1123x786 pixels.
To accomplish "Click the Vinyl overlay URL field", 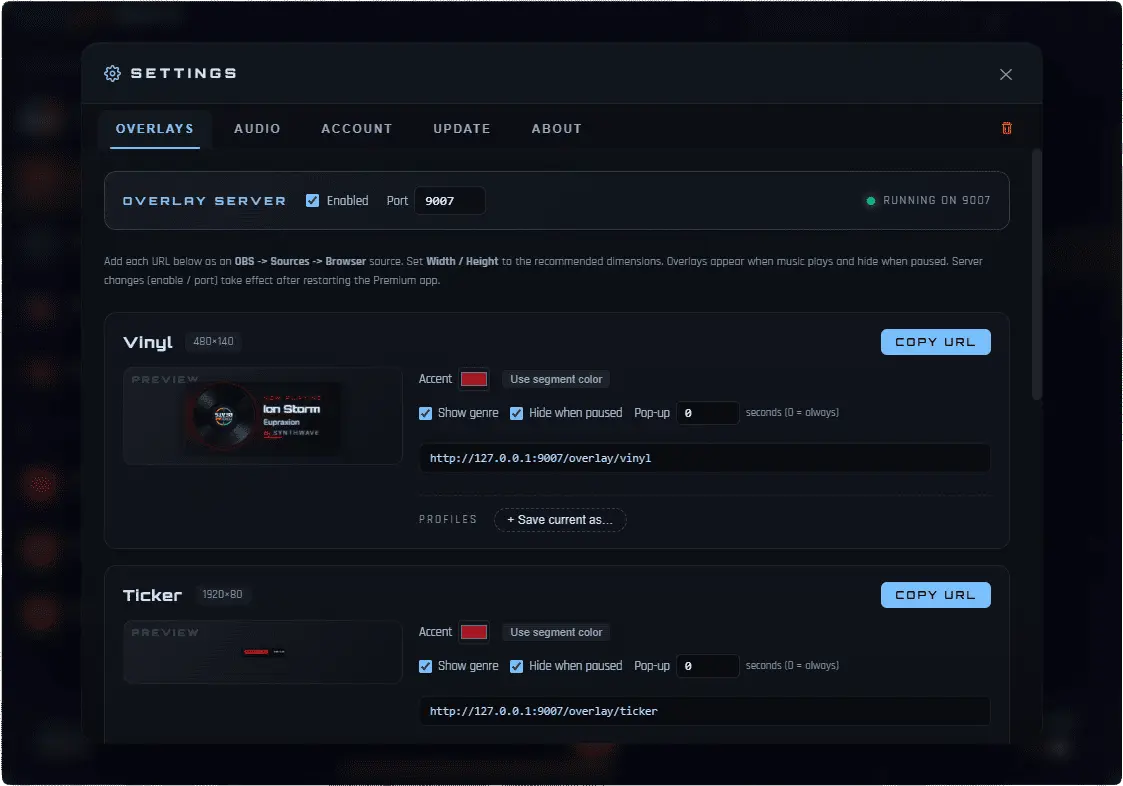I will click(x=705, y=458).
